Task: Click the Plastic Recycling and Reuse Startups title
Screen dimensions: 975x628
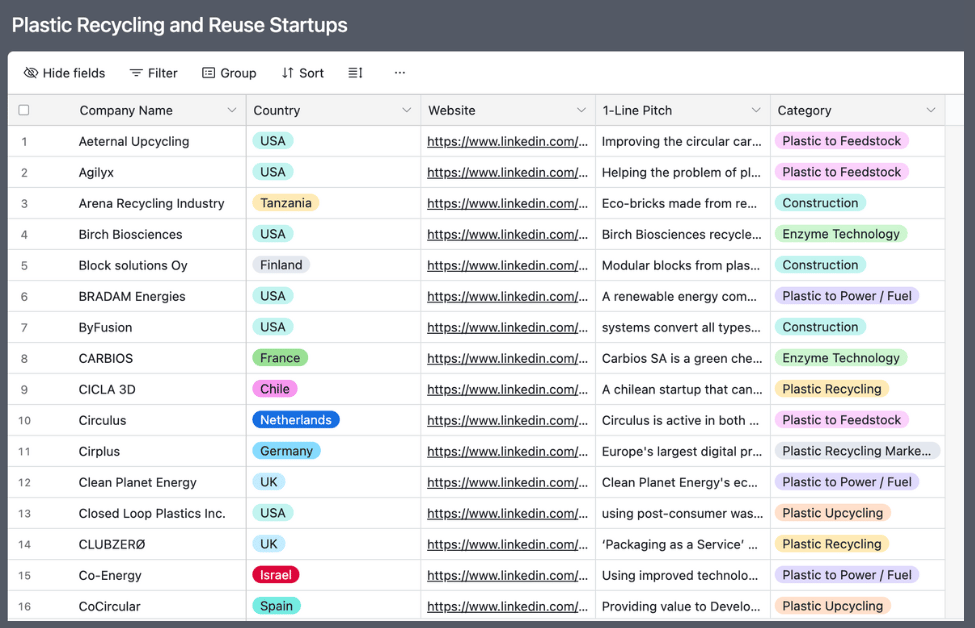Action: [x=180, y=25]
